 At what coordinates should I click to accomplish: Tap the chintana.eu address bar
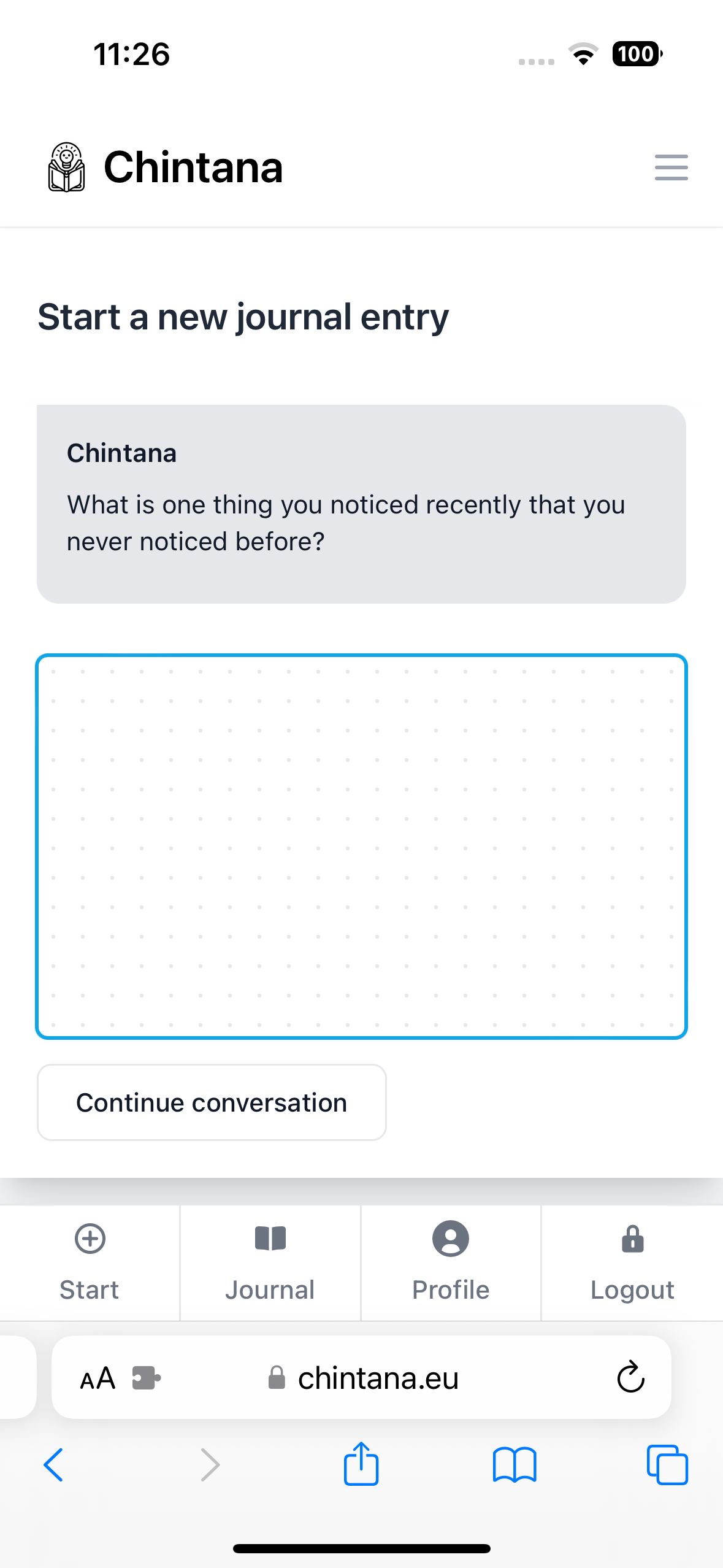pyautogui.click(x=378, y=1378)
